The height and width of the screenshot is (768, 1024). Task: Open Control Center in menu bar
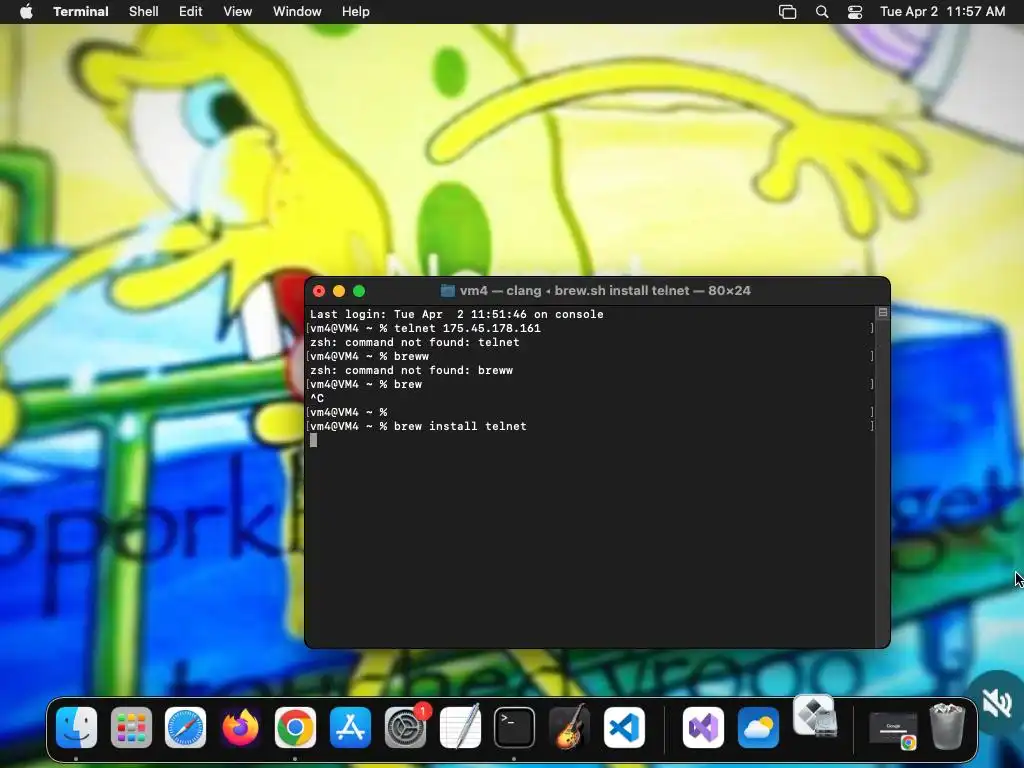pos(855,12)
